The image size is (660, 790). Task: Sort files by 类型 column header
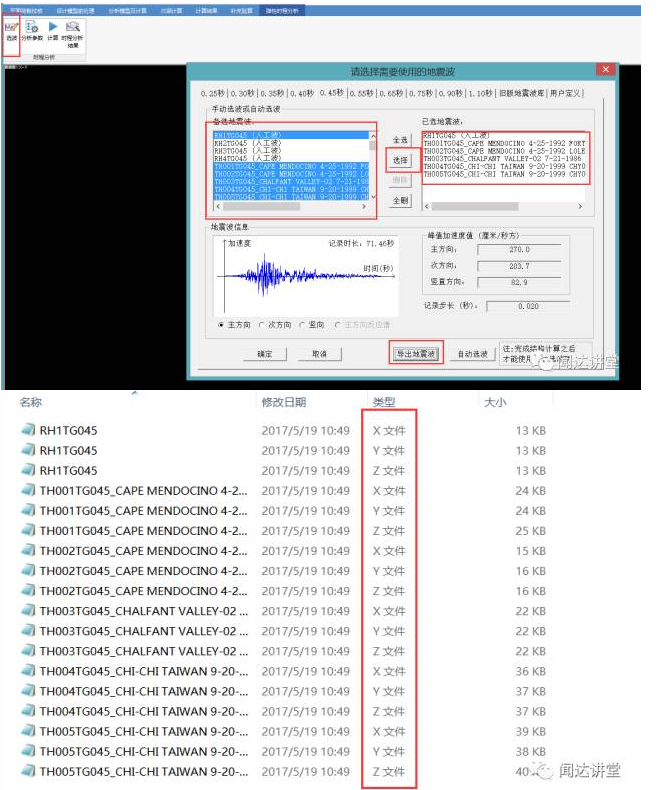384,402
